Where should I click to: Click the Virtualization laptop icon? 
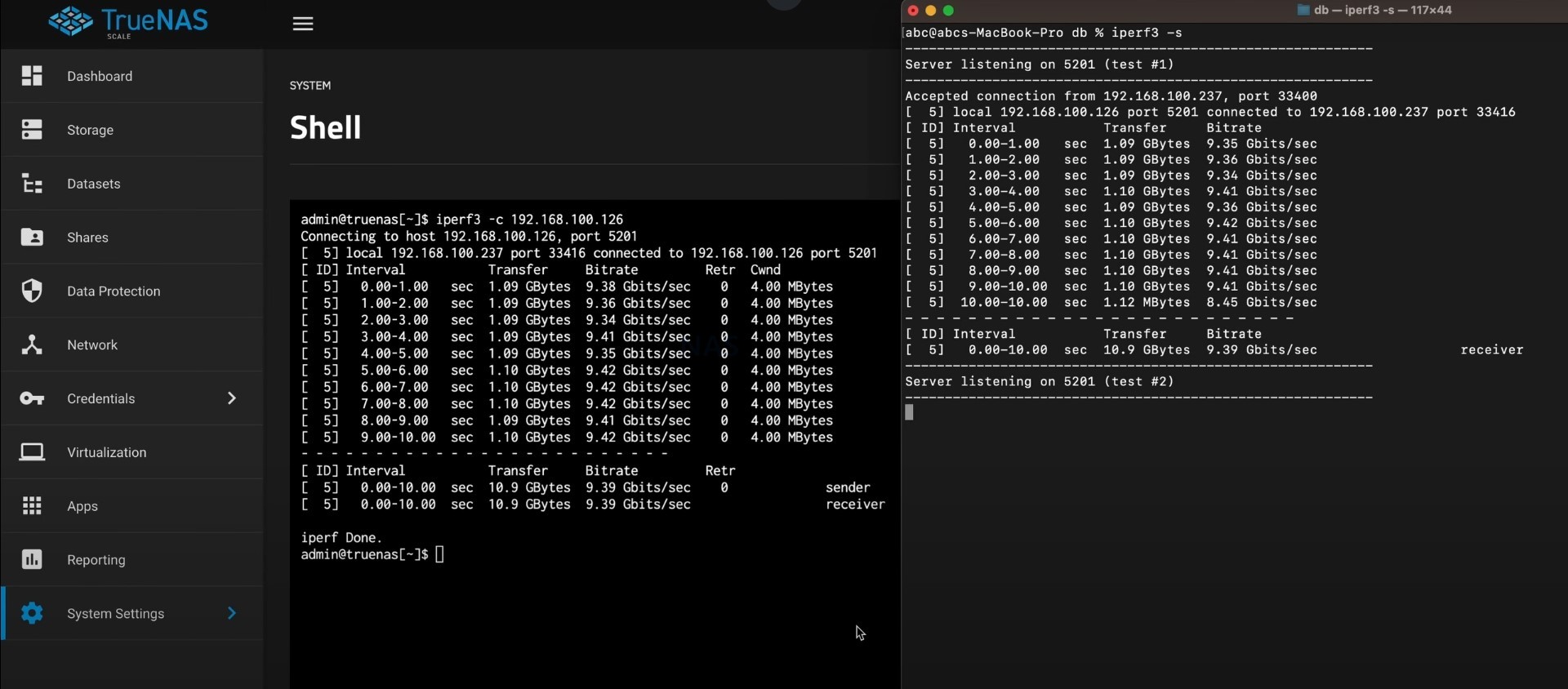(x=32, y=452)
